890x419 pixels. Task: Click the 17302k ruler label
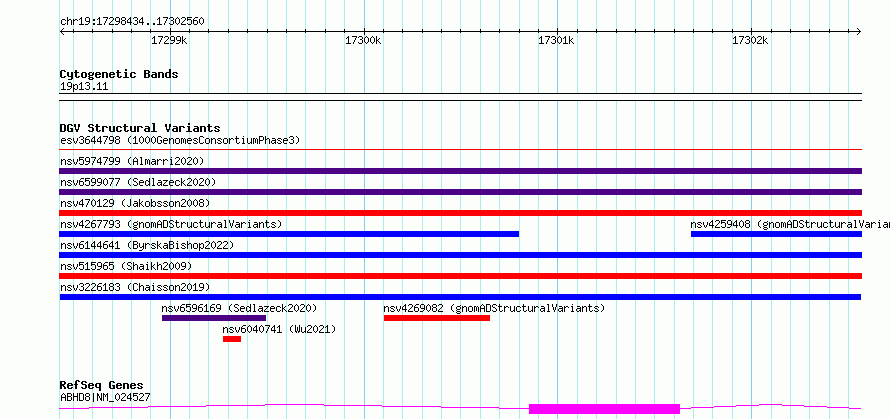750,40
